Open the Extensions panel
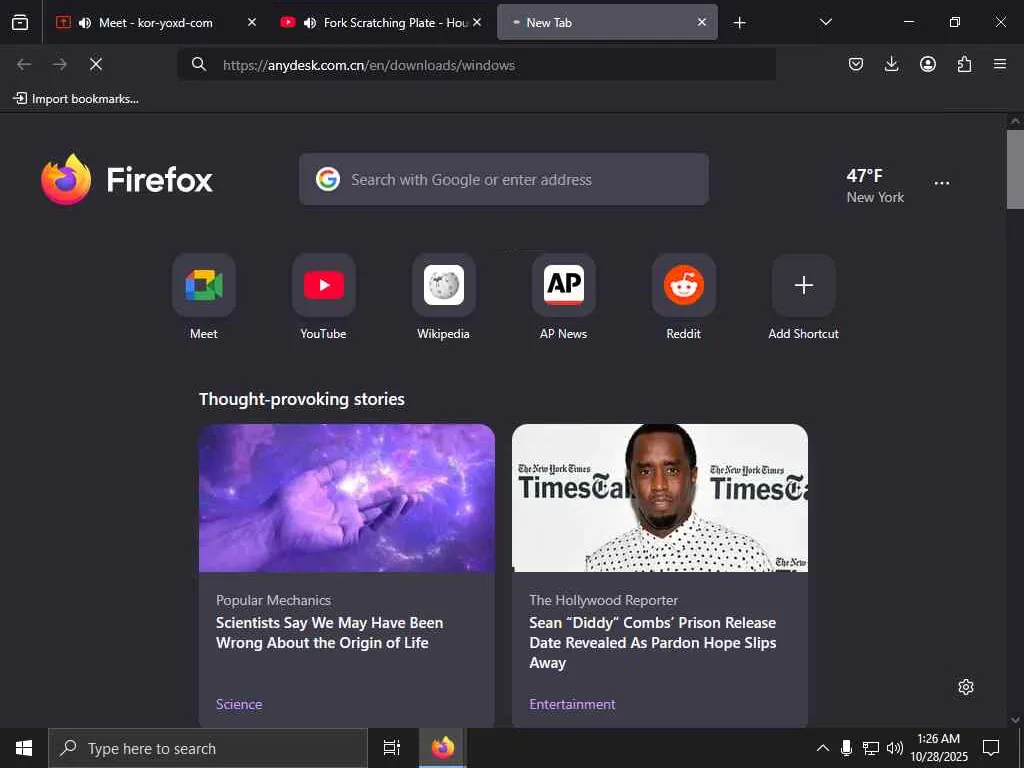Screen dimensions: 1024x768 pyautogui.click(x=964, y=64)
